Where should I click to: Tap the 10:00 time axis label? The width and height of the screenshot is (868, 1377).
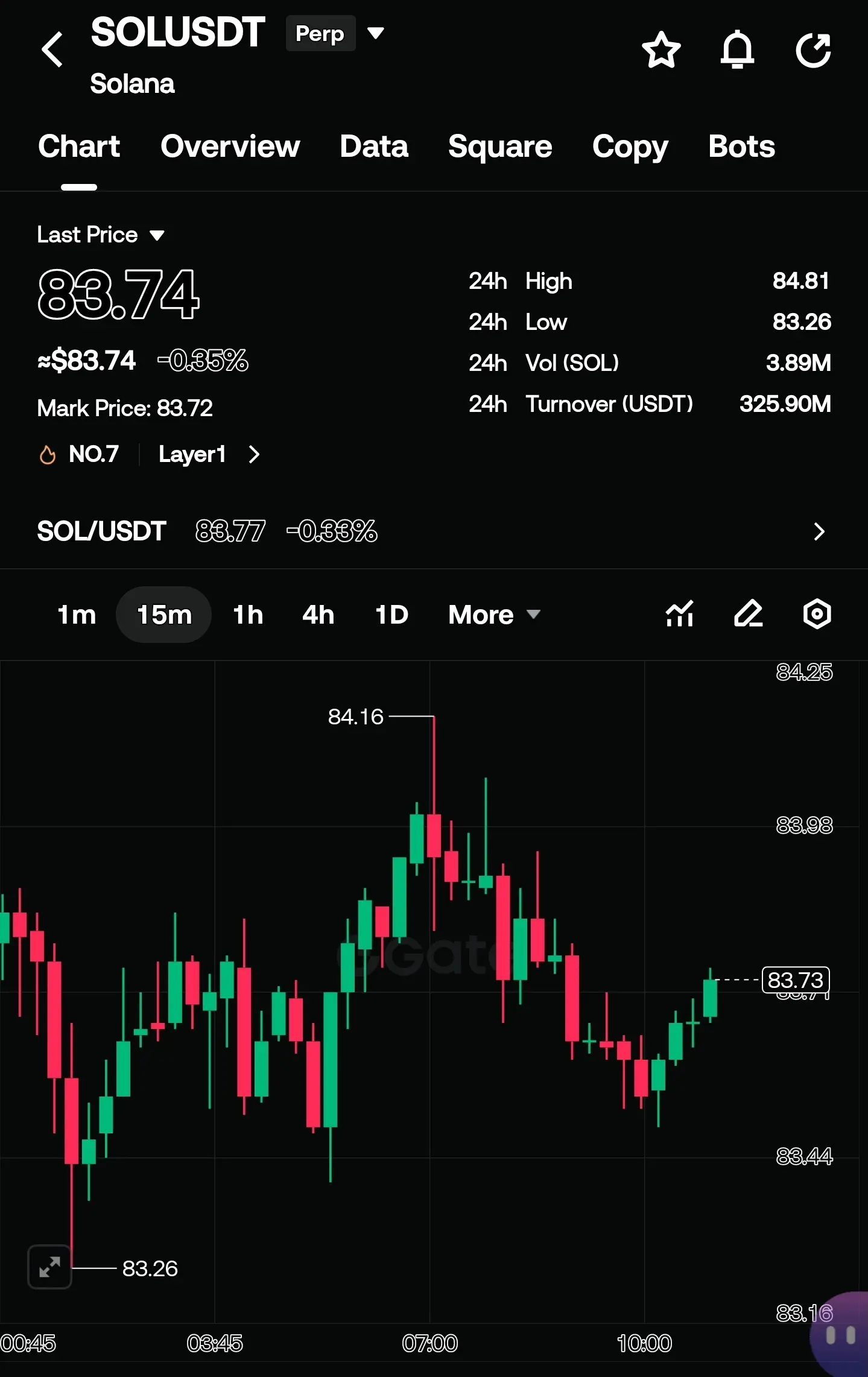(x=644, y=1343)
